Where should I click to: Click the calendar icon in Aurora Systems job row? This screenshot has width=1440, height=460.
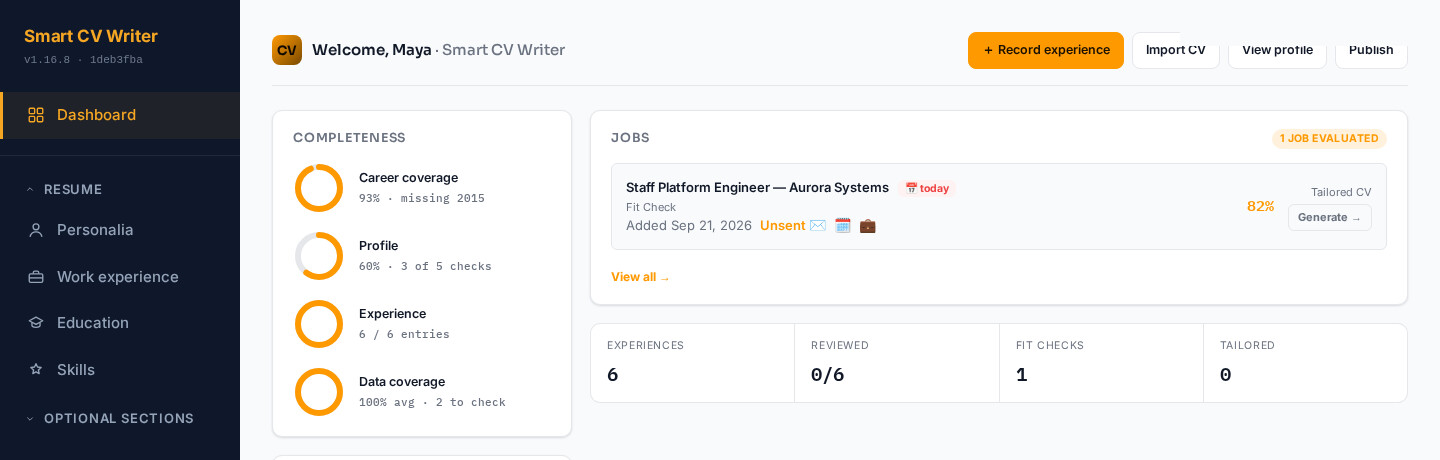point(843,225)
